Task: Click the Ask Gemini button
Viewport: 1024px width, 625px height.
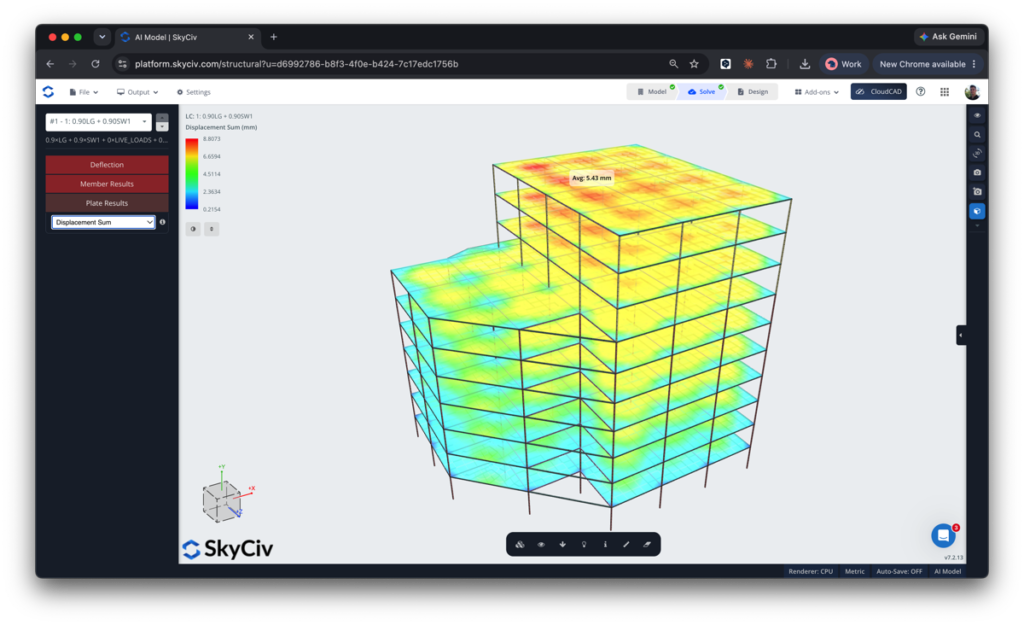Action: pyautogui.click(x=948, y=37)
